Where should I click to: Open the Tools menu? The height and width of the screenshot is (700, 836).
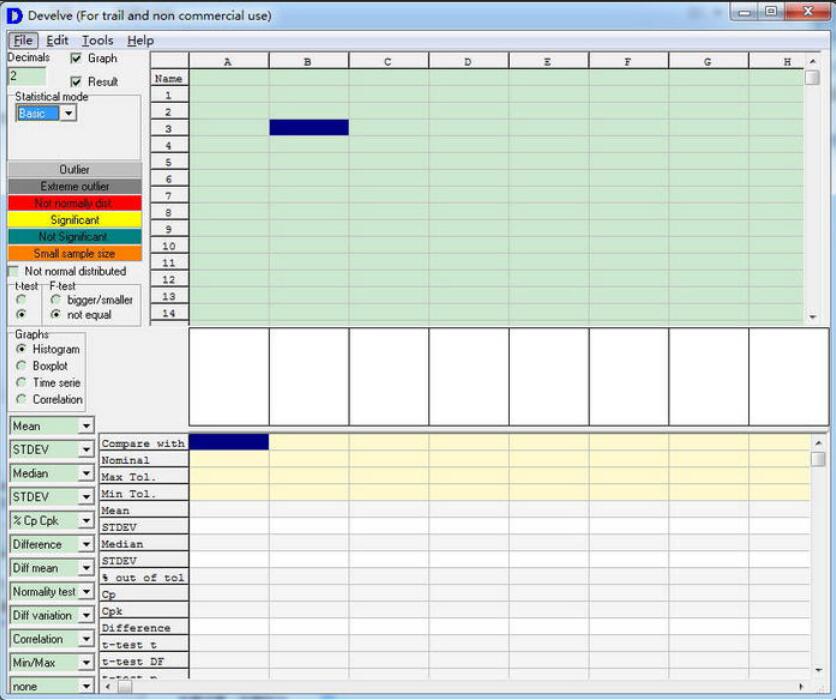(x=97, y=40)
